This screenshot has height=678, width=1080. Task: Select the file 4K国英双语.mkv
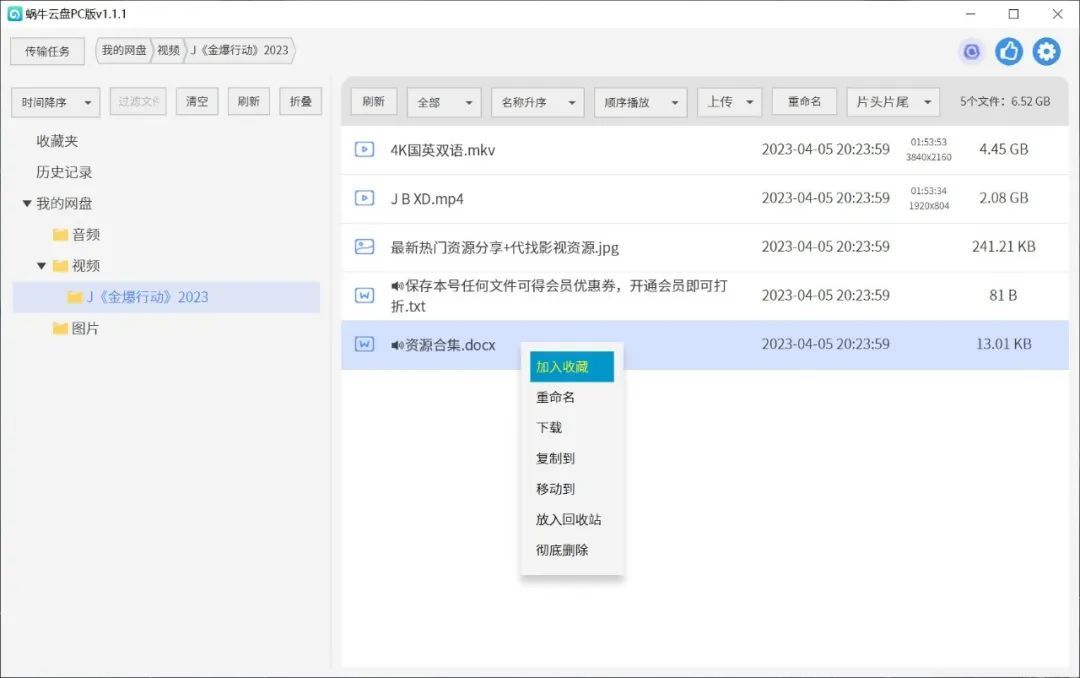443,150
